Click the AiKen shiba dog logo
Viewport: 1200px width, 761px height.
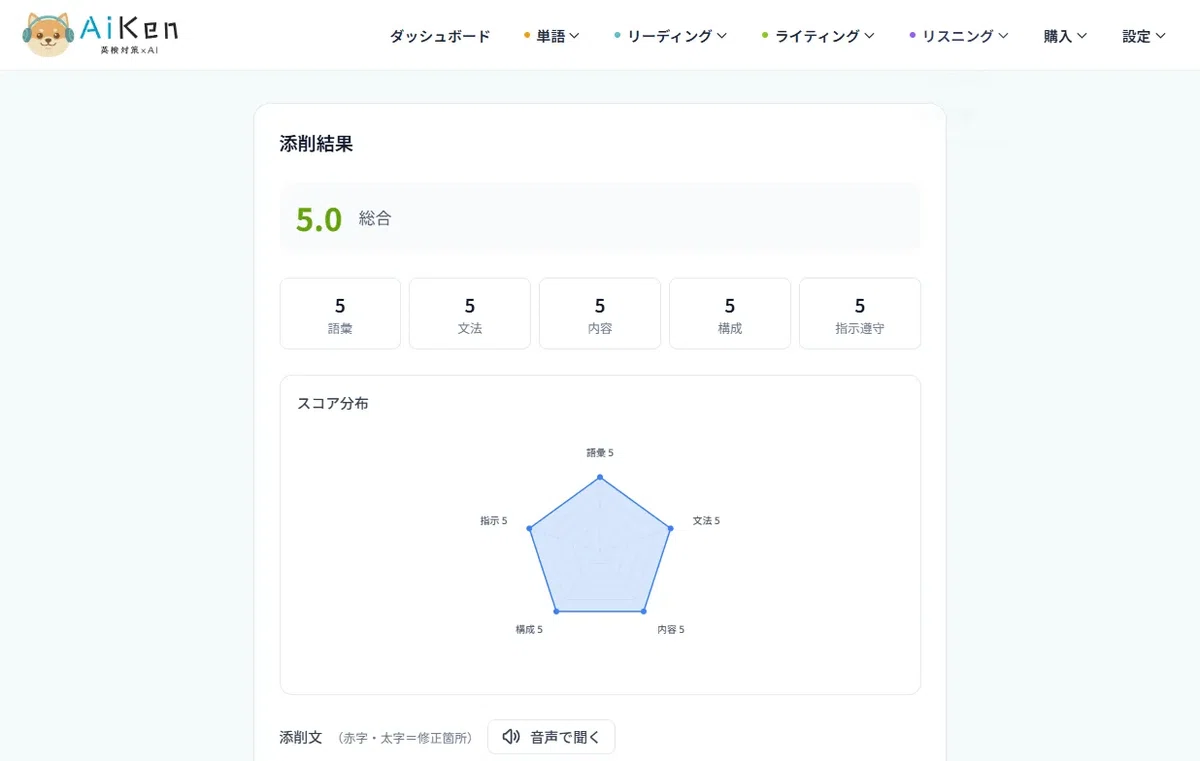(47, 35)
